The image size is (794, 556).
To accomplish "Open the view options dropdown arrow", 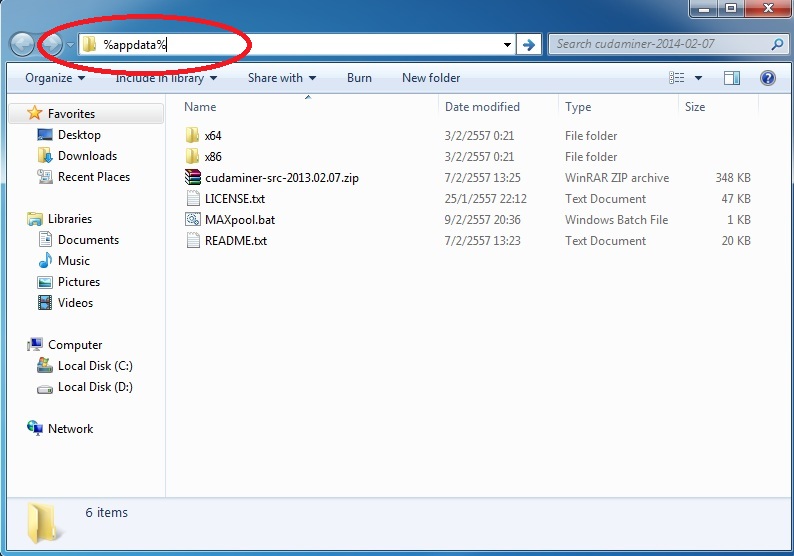I will [x=698, y=78].
